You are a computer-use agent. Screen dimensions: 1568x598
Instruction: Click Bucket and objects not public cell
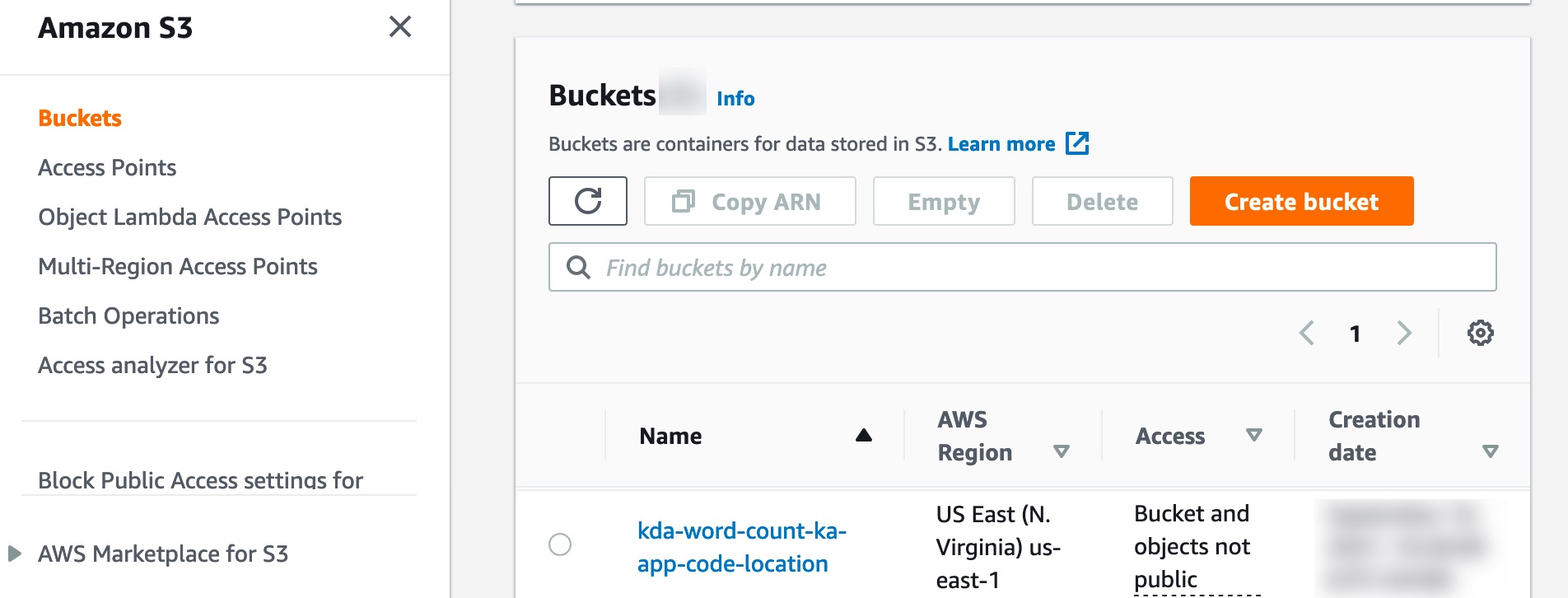pyautogui.click(x=1192, y=547)
